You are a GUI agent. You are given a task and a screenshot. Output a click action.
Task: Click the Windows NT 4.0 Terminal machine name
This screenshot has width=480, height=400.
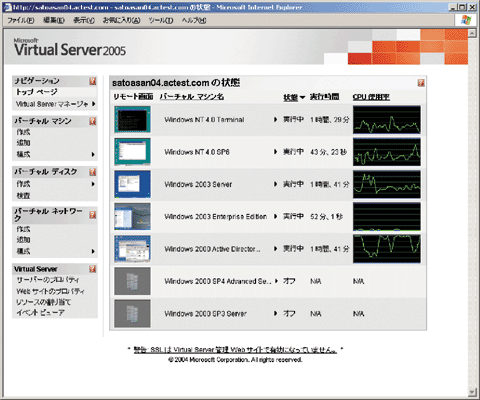click(204, 120)
